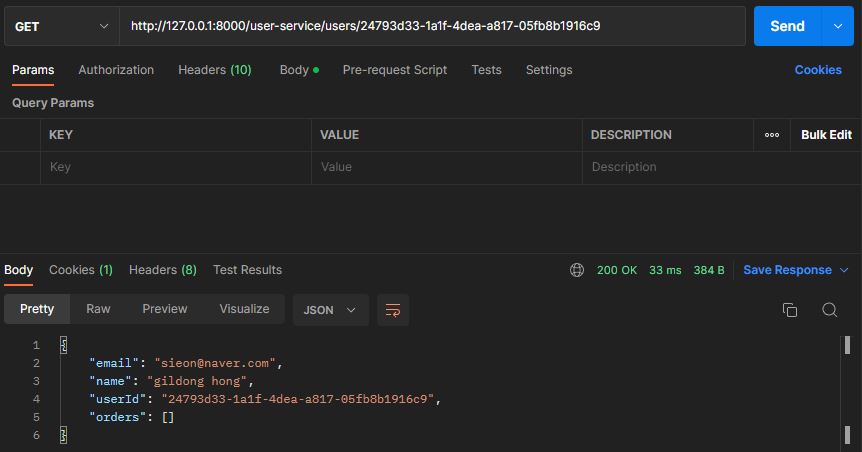
Task: Open the Settings tab
Action: click(549, 70)
